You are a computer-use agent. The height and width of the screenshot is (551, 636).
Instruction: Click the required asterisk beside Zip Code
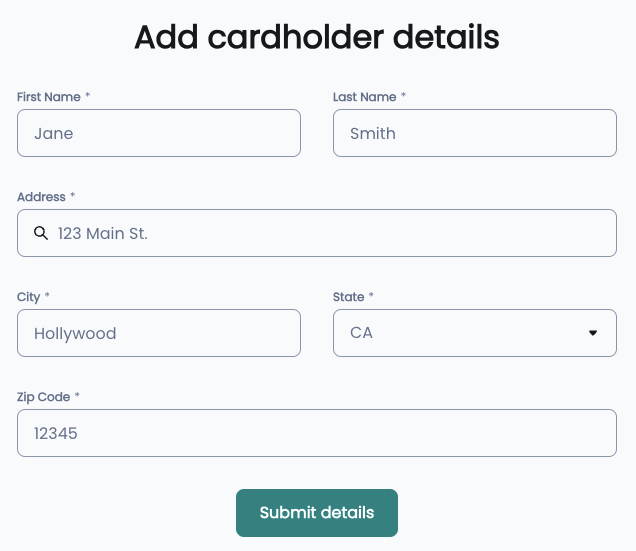[x=77, y=396]
